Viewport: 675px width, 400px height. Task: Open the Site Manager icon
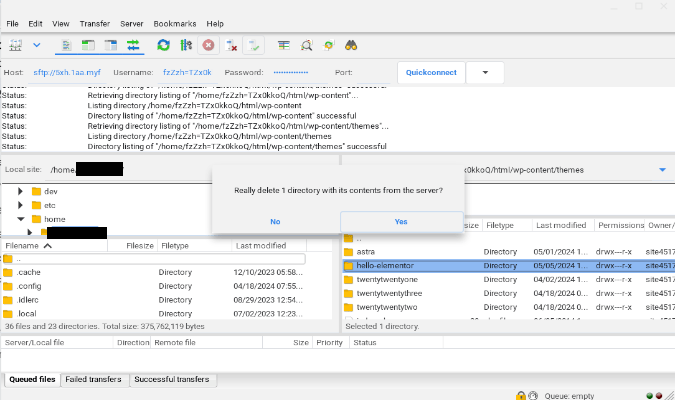(15, 45)
